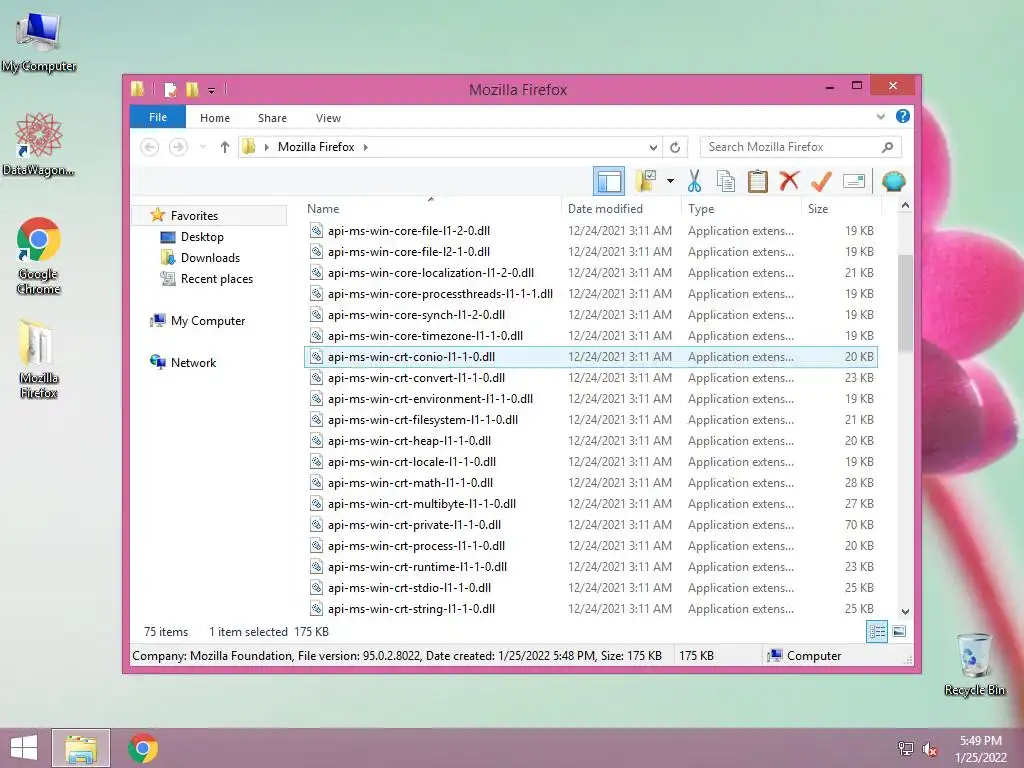
Task: Click the Cut scissors icon
Action: click(694, 181)
